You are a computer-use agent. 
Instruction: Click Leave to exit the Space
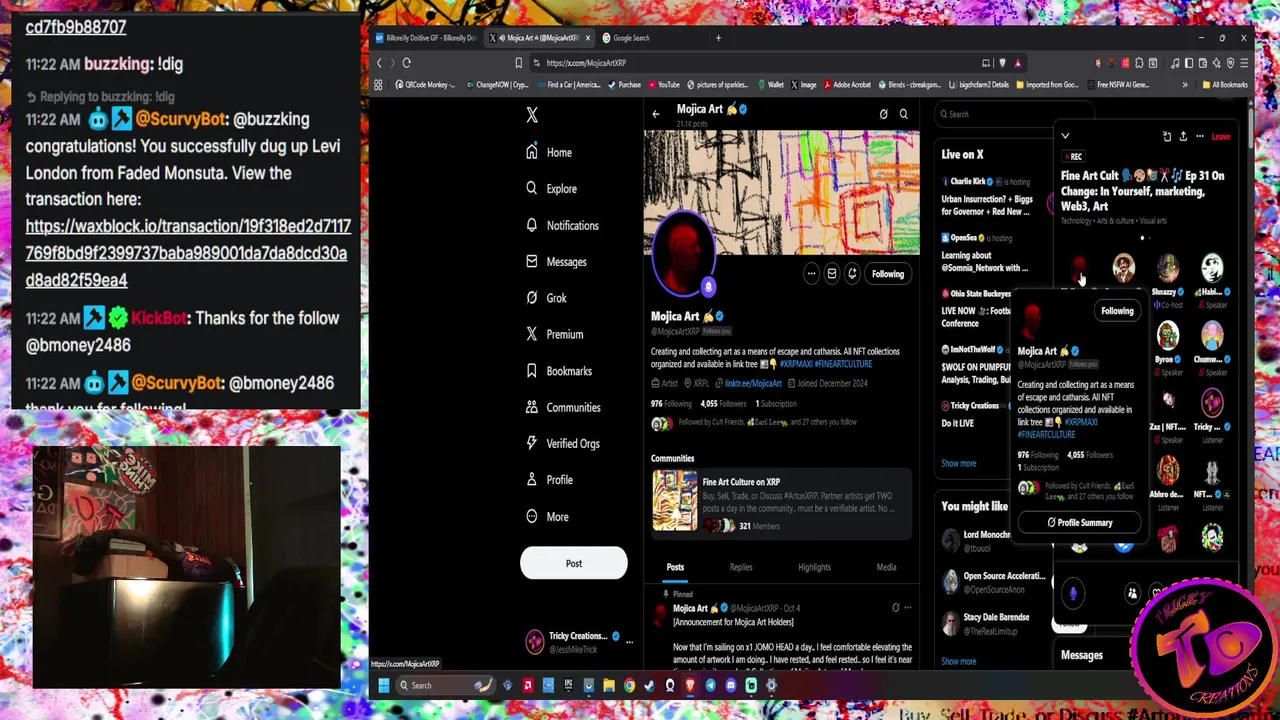point(1221,136)
